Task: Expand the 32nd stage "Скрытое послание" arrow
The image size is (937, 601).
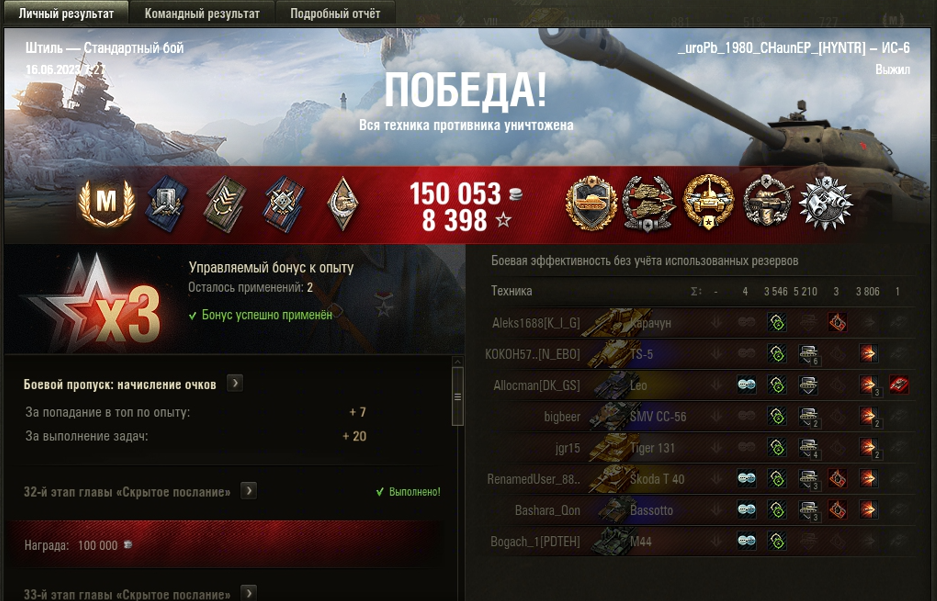Action: (x=249, y=491)
